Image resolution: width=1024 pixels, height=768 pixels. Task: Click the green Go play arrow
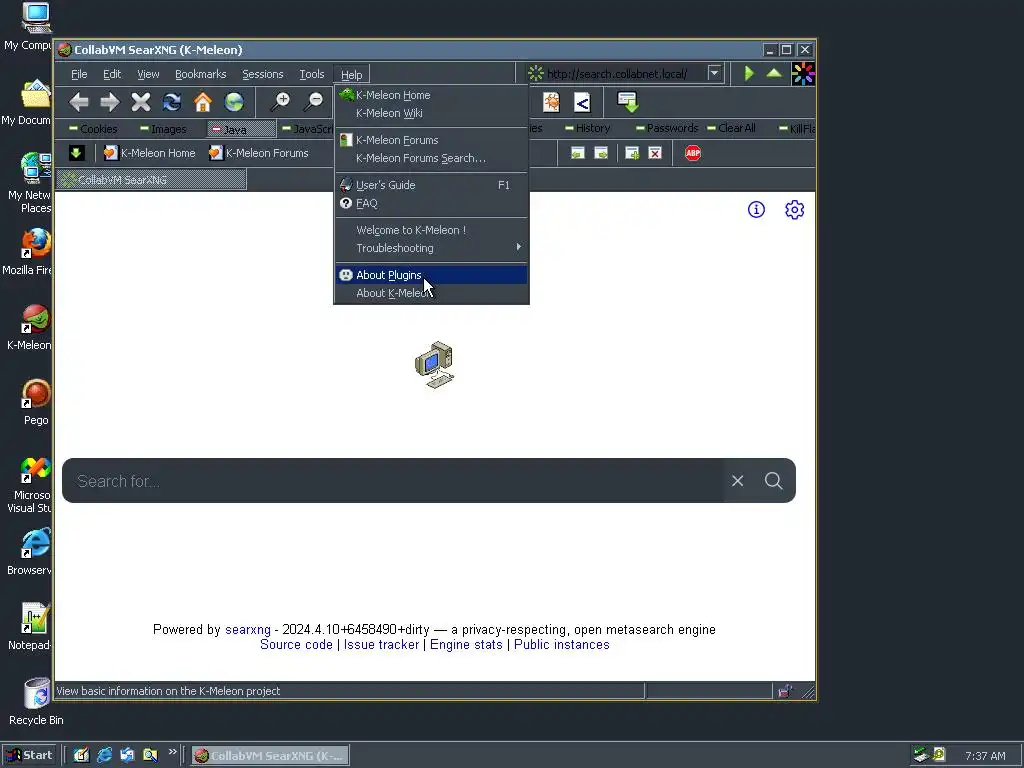pos(749,73)
